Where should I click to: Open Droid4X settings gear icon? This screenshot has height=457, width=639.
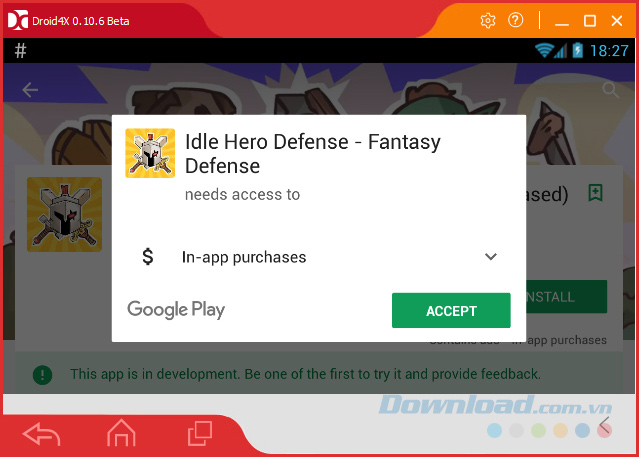point(488,20)
